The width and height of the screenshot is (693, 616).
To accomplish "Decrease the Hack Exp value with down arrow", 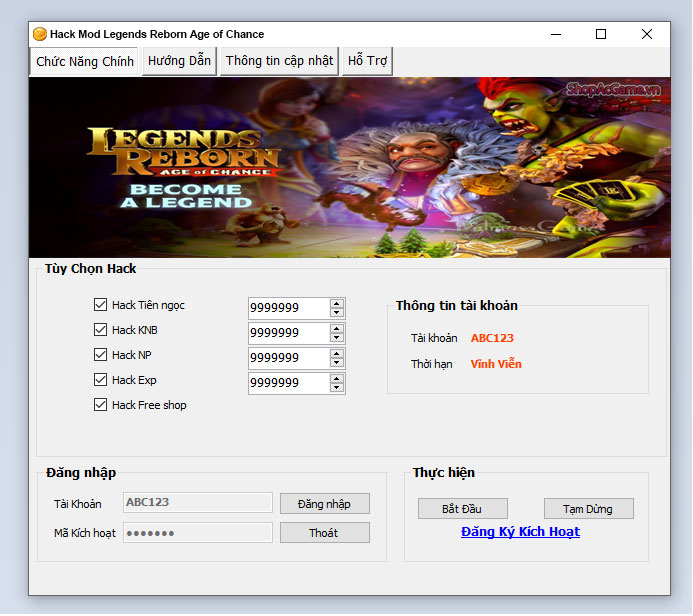I will point(336,388).
